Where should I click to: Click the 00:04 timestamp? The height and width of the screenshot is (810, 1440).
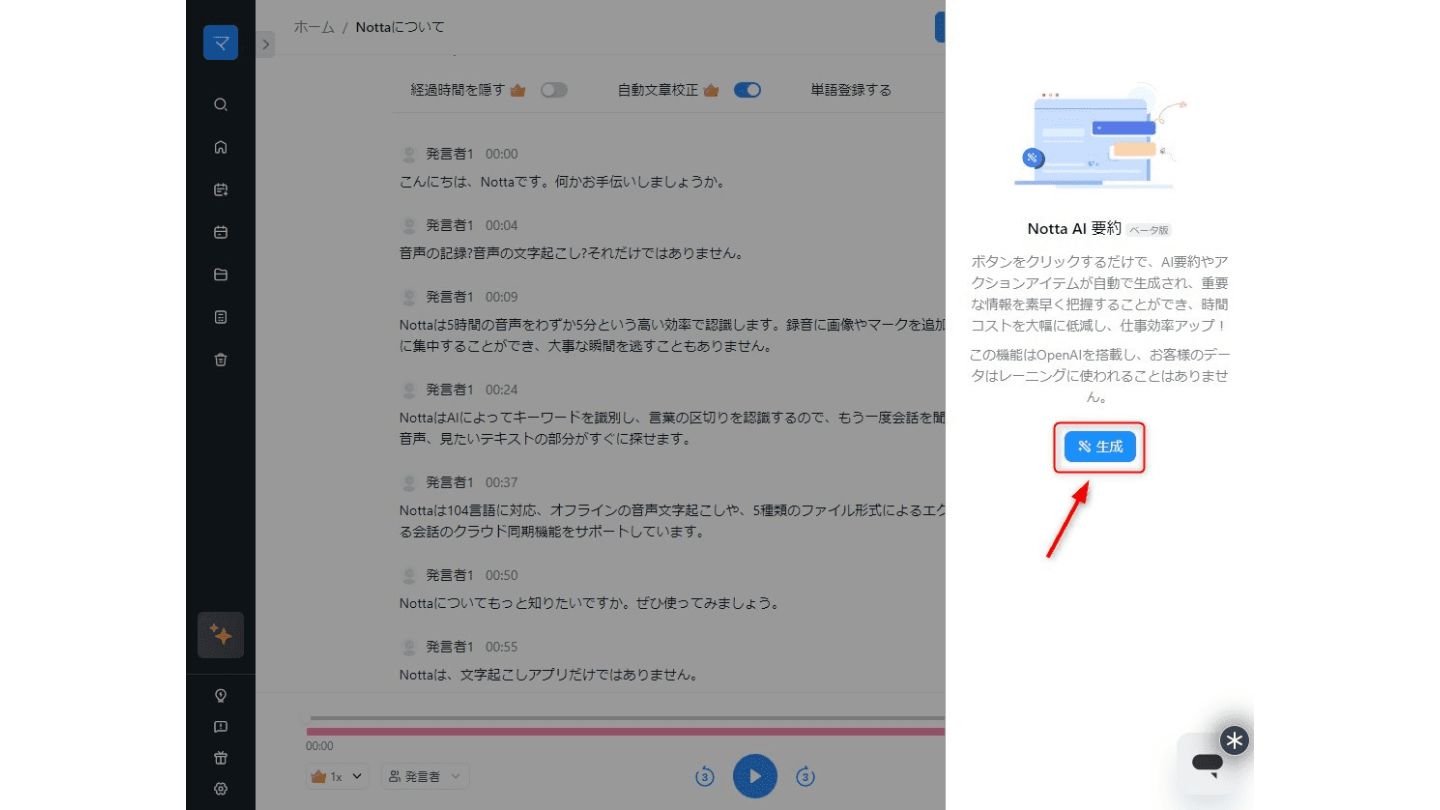tap(502, 225)
